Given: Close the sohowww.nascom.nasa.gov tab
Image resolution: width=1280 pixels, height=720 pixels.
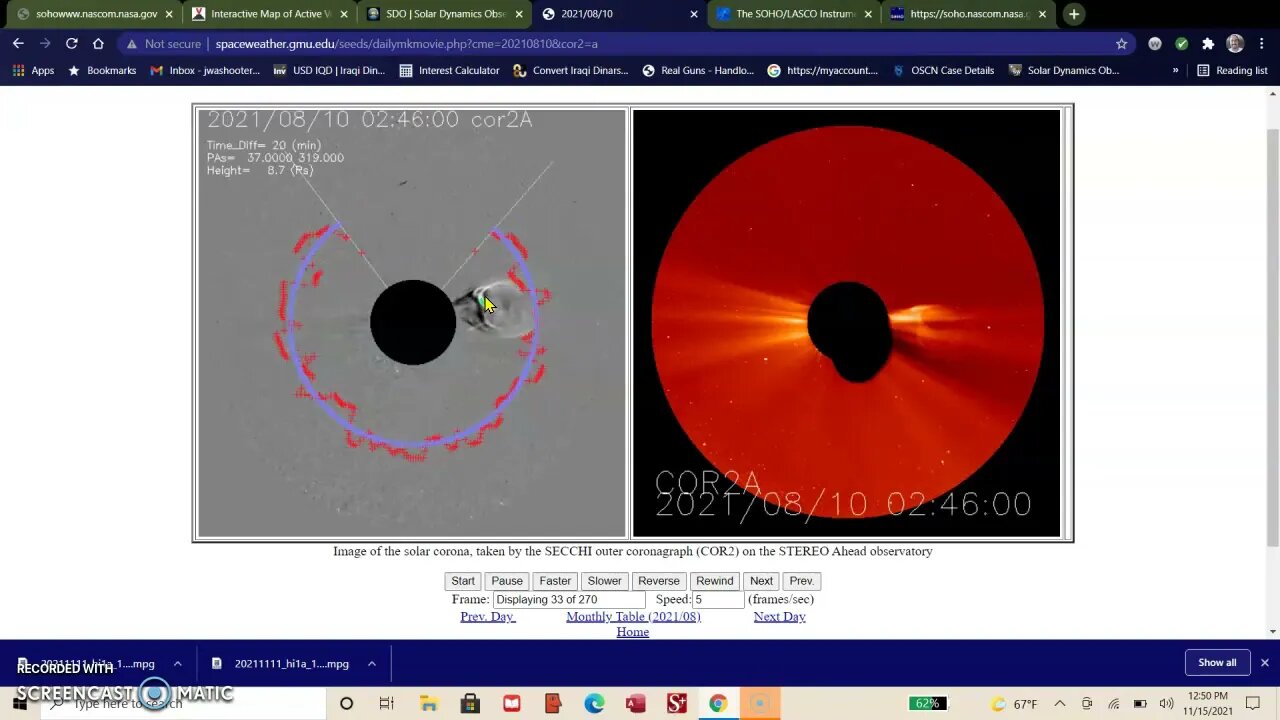Looking at the screenshot, I should coord(169,14).
